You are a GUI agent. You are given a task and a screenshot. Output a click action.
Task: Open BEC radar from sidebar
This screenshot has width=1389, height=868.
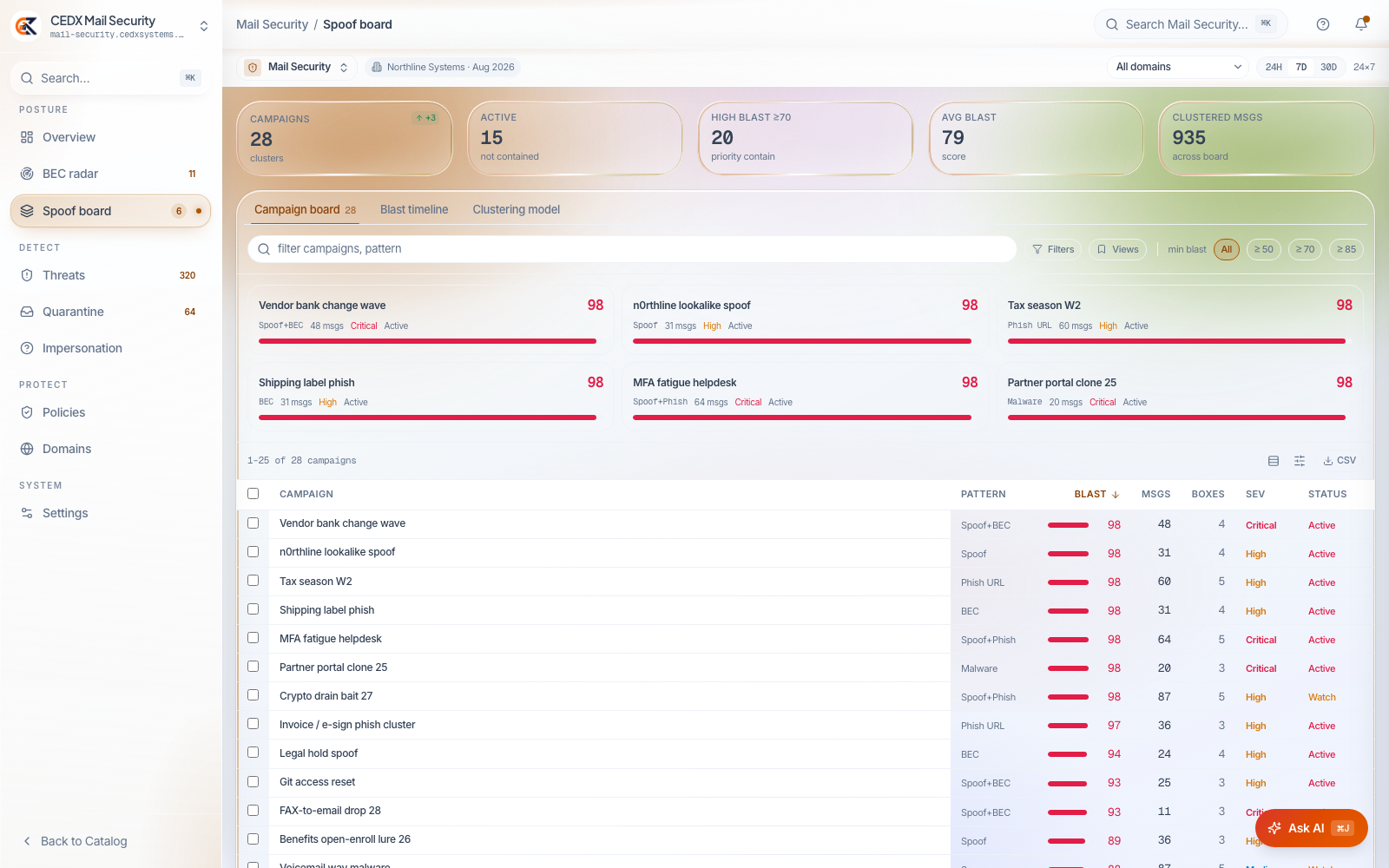(110, 174)
